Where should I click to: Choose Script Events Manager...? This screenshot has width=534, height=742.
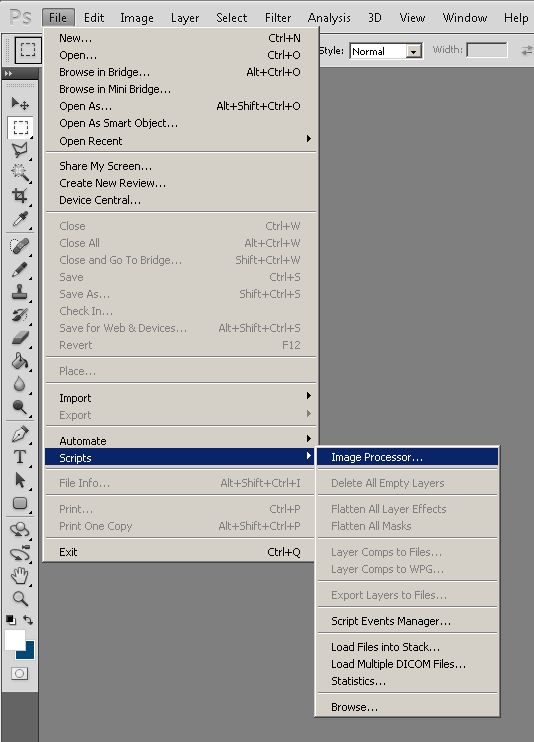(x=408, y=621)
